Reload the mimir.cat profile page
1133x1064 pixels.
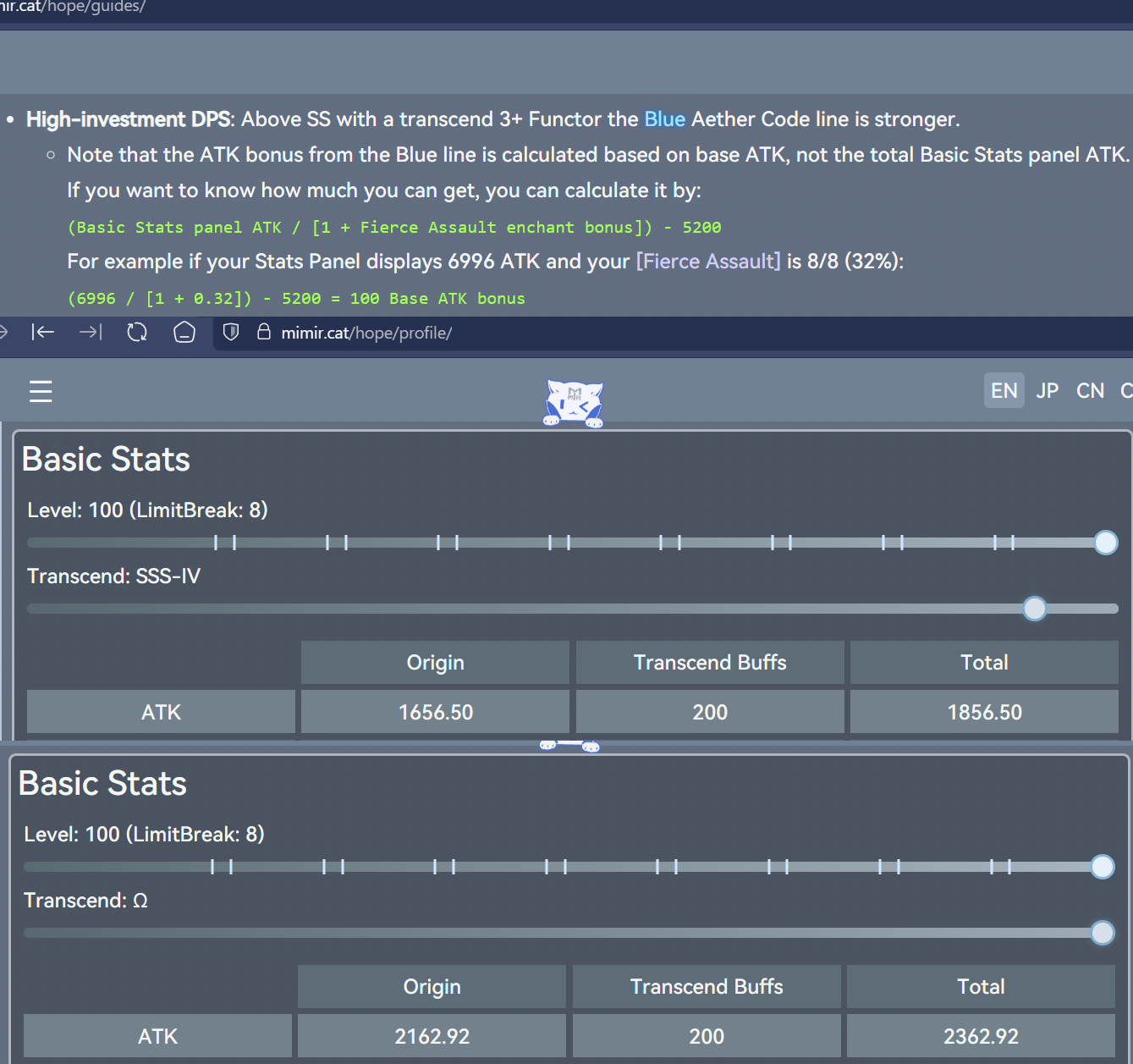pos(137,333)
